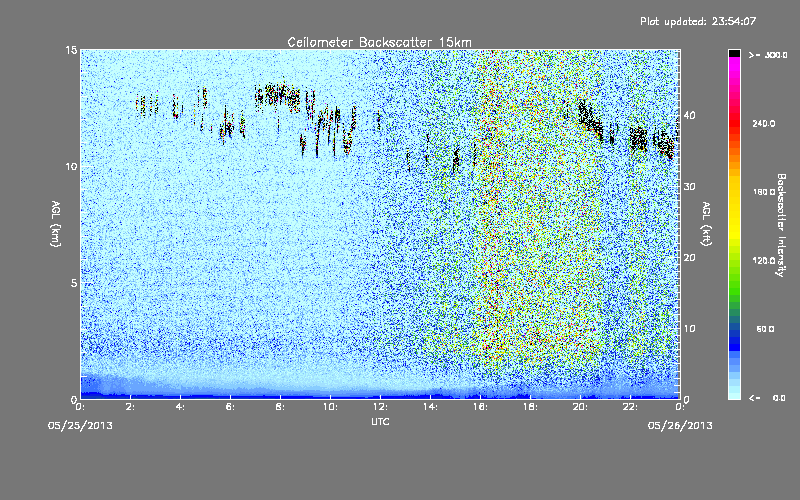Viewport: 800px width, 500px height.
Task: Click the 240.0 colorbar label
Action: pos(764,123)
